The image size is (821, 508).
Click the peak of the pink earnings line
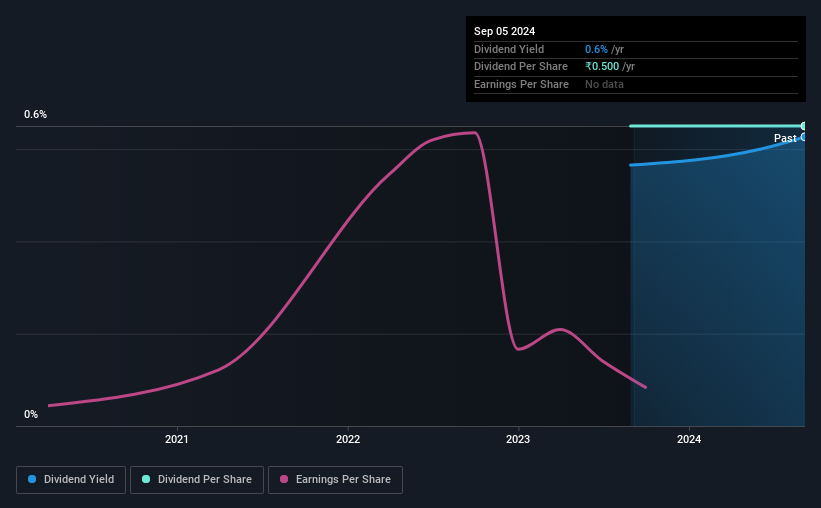click(x=474, y=132)
